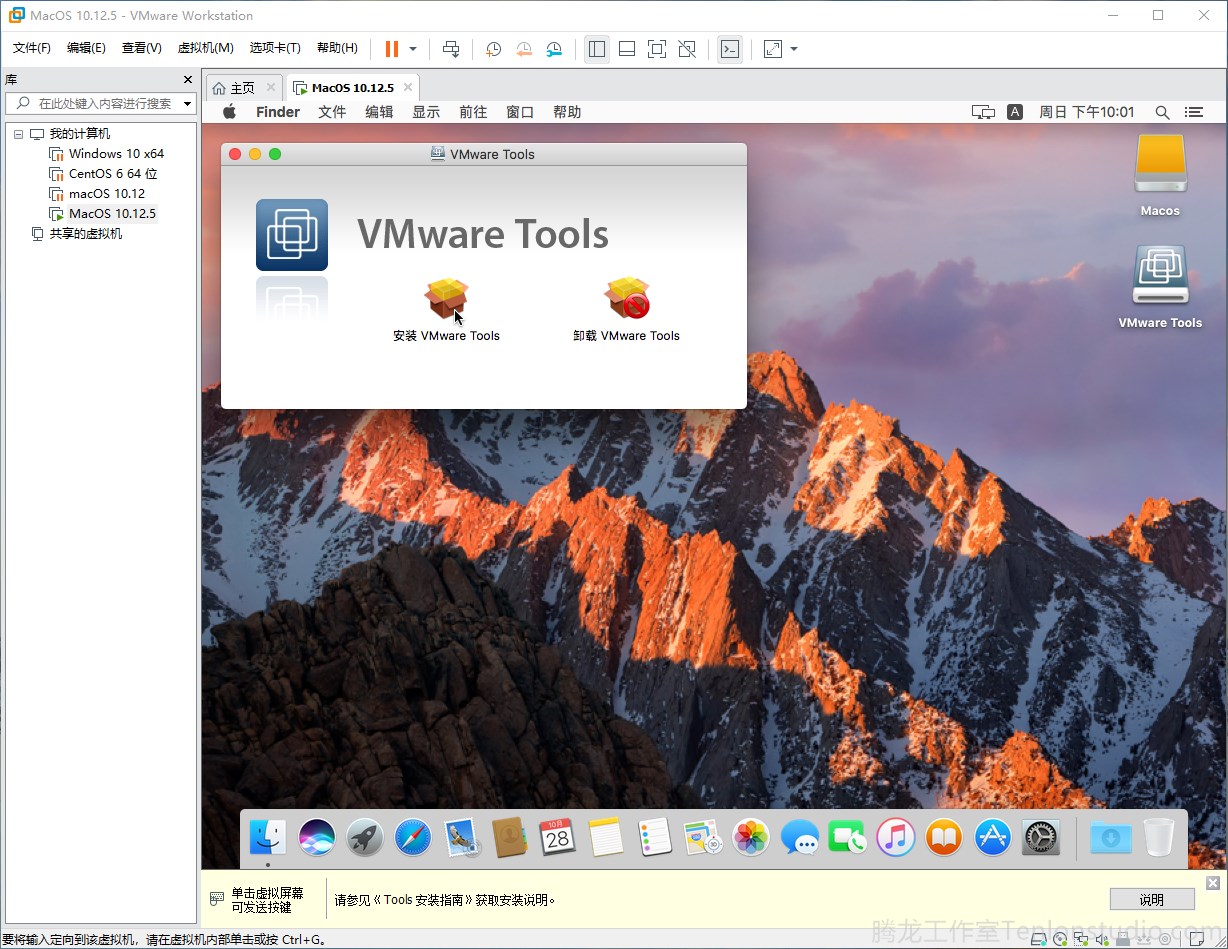Viewport: 1228px width, 949px height.
Task: Open the Notification Center
Action: (x=1193, y=112)
